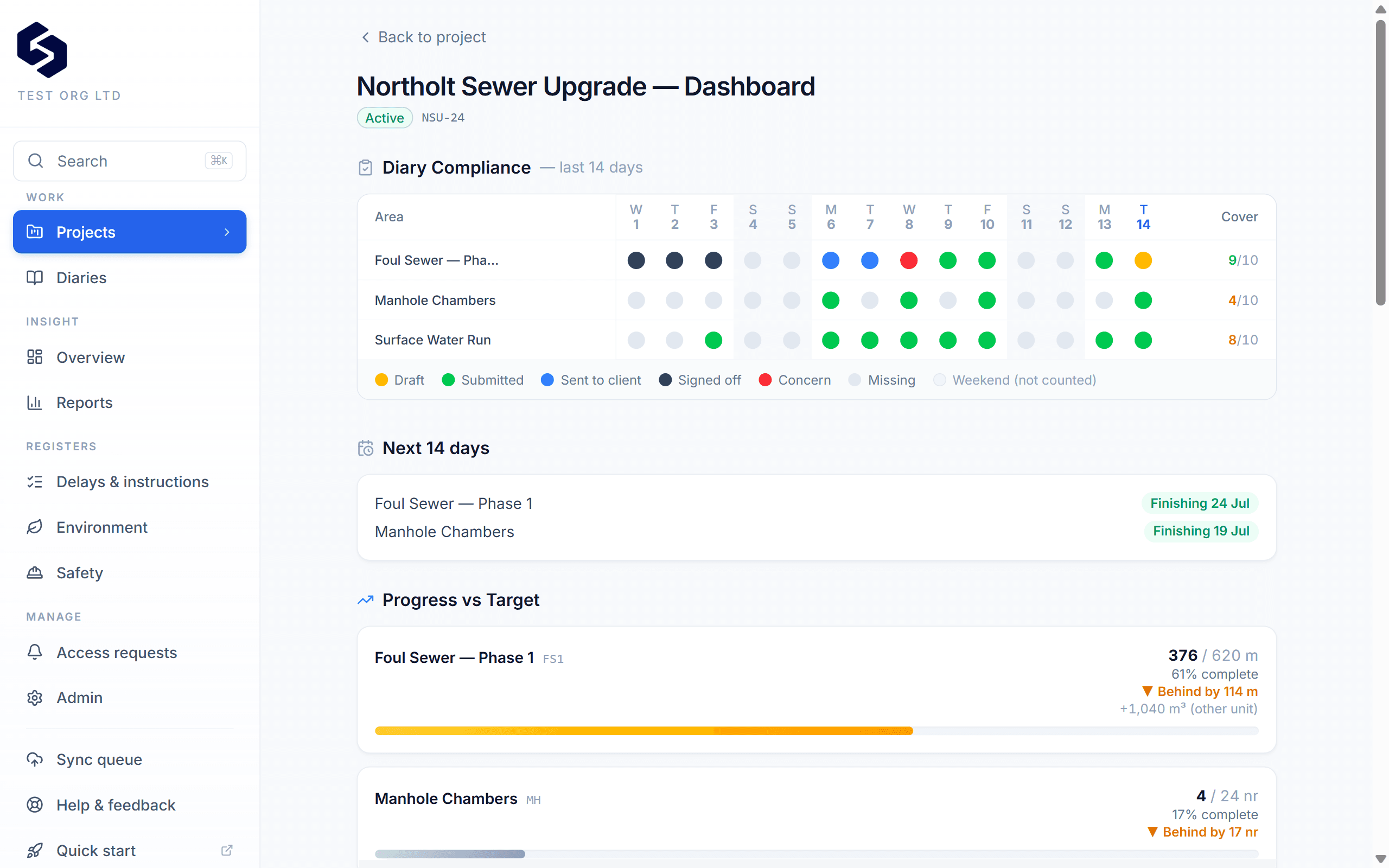Open the Overview menu item

[130, 357]
